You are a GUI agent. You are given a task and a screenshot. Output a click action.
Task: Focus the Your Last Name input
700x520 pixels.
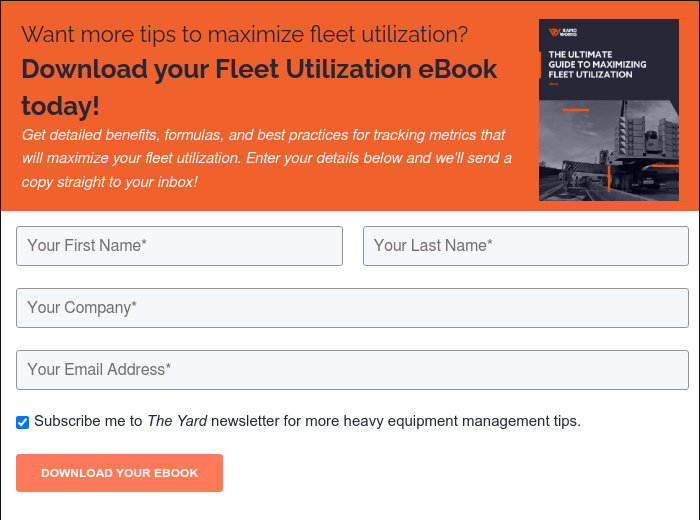click(x=526, y=246)
